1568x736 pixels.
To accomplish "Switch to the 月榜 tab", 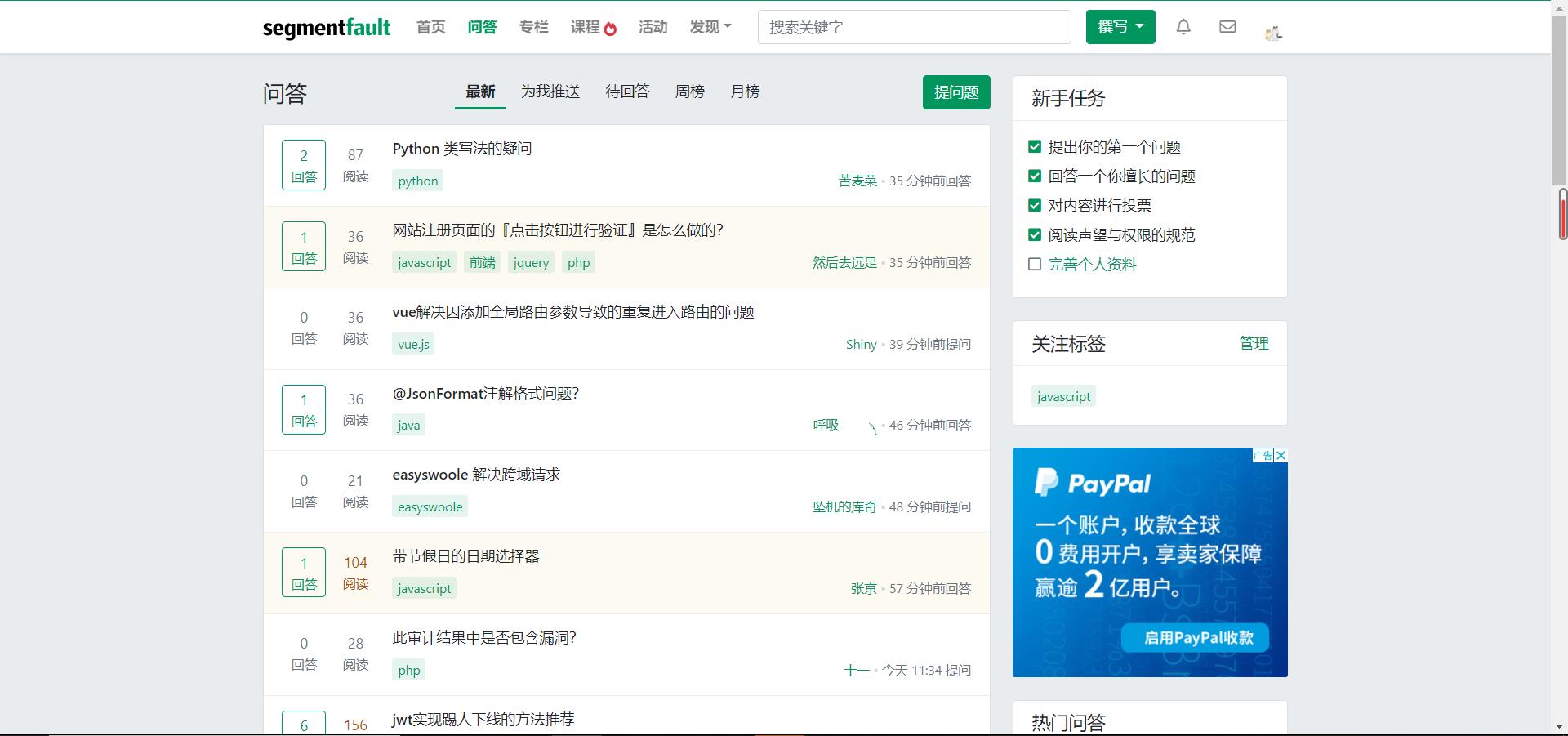I will pyautogui.click(x=745, y=91).
